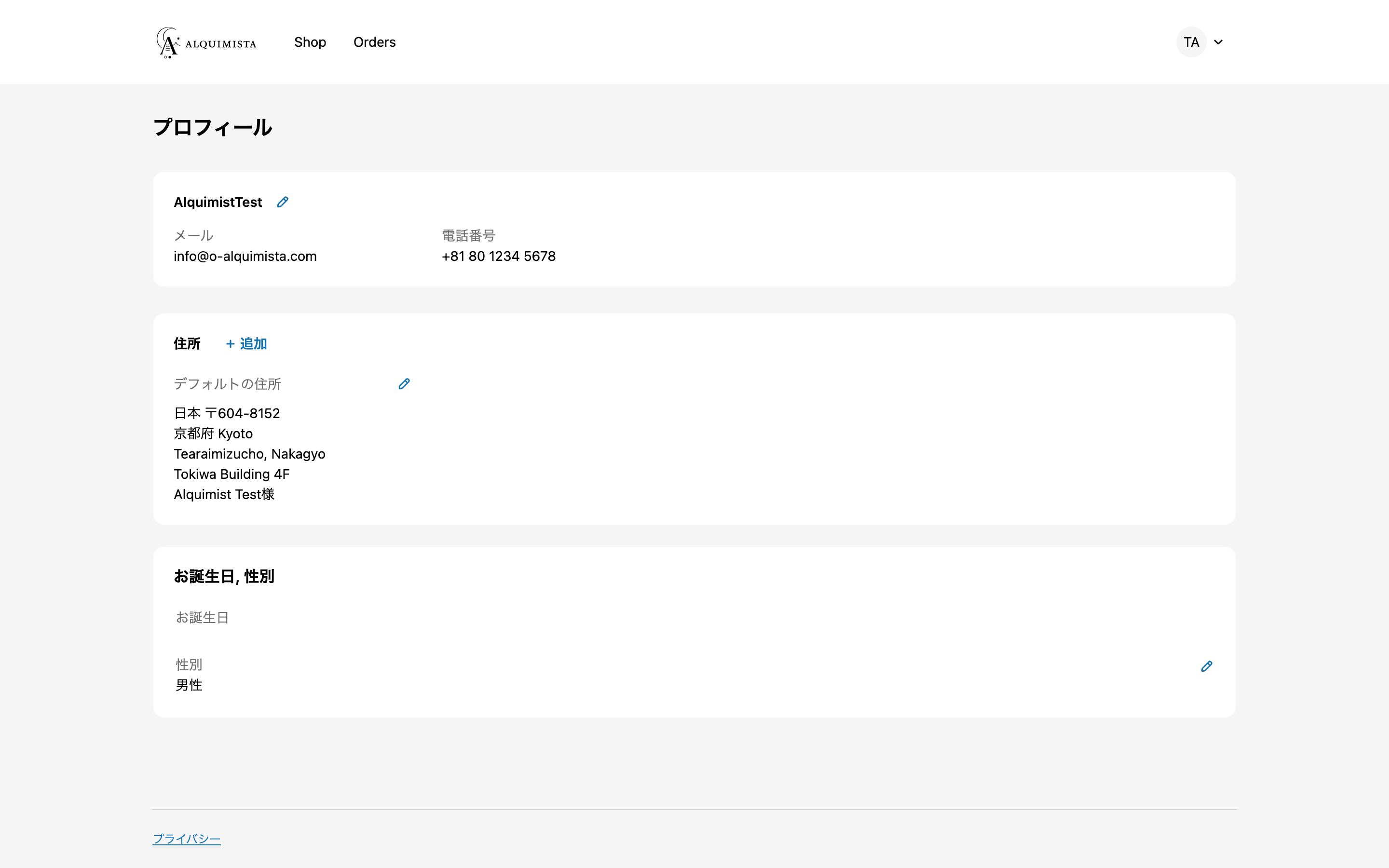The width and height of the screenshot is (1389, 868).
Task: Go to the Orders page
Action: tap(374, 42)
